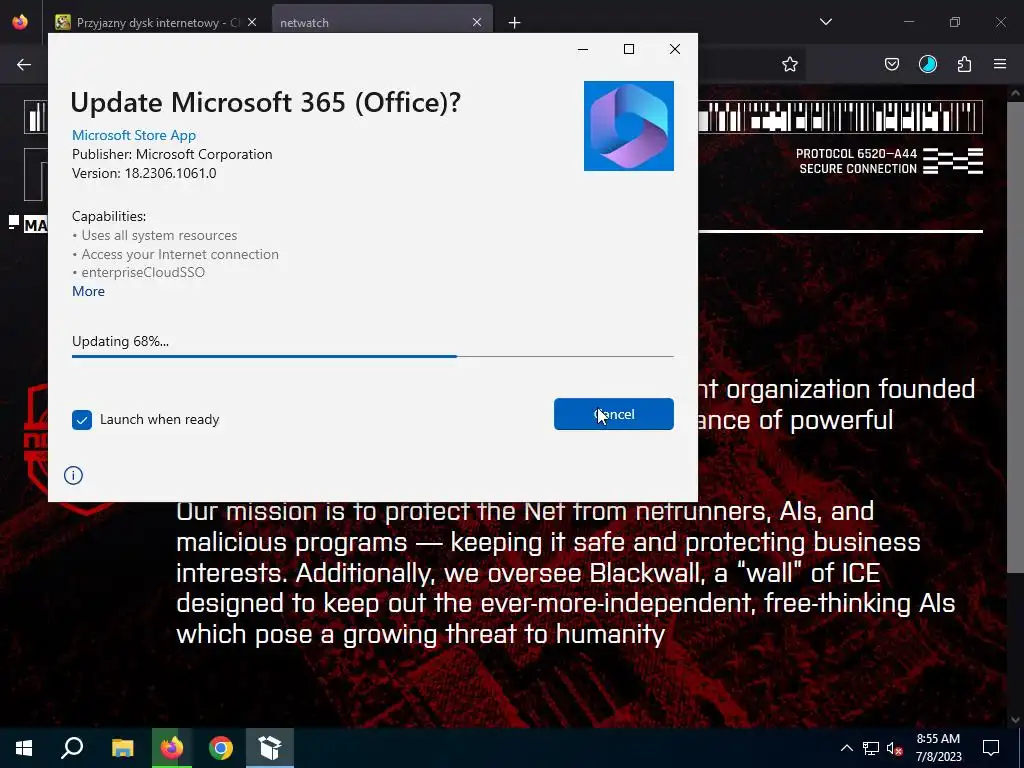Uncheck the Launch when ready checkbox
This screenshot has height=768, width=1024.
pos(82,420)
